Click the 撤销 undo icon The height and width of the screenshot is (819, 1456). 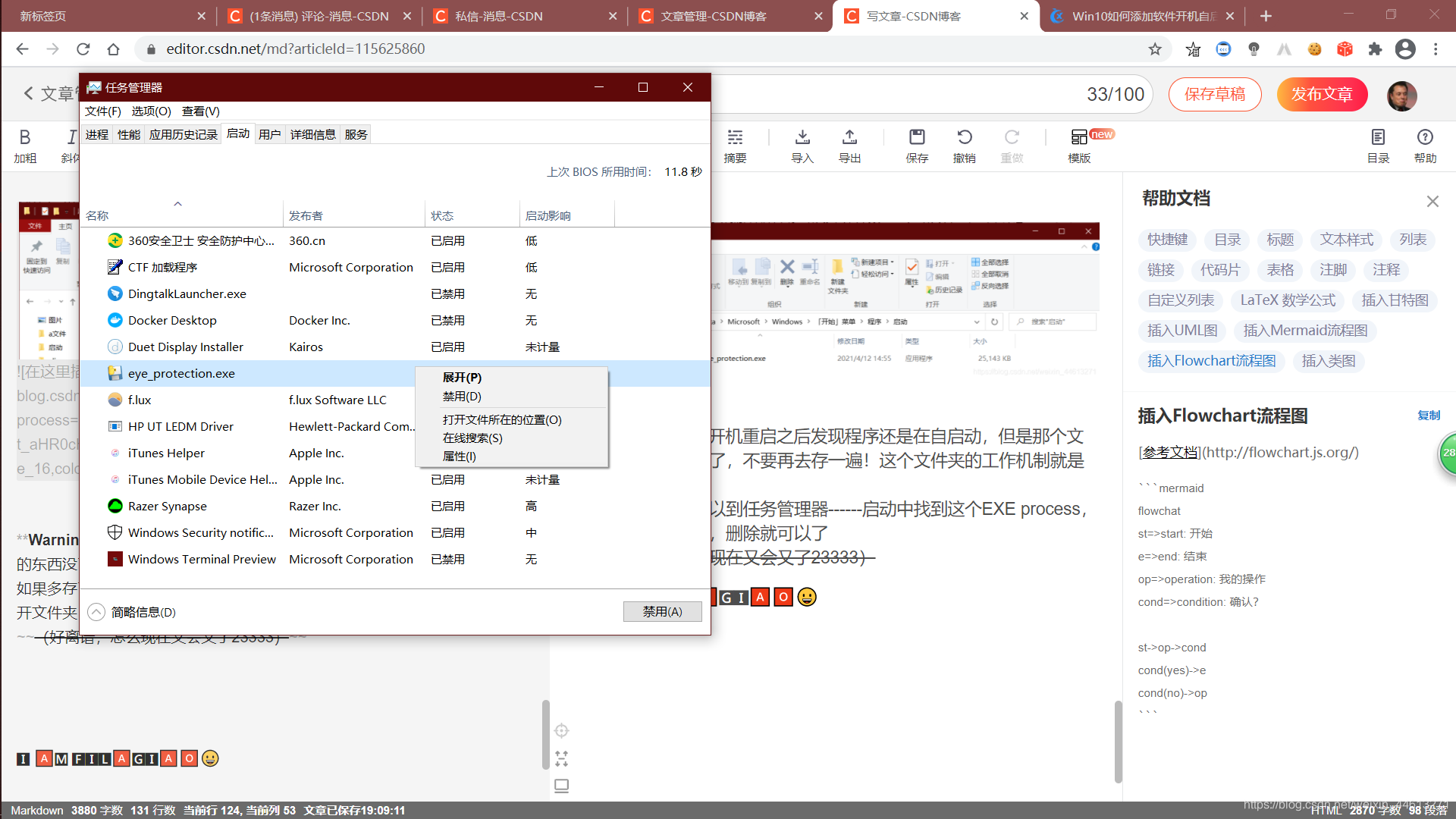[964, 137]
